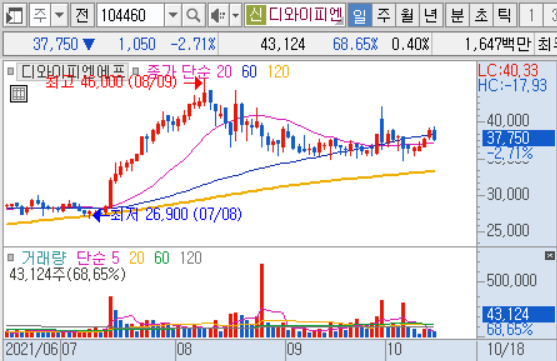The width and height of the screenshot is (557, 361).
Task: Click the 43,124주(68.65%) volume readout
Action: [x=67, y=274]
